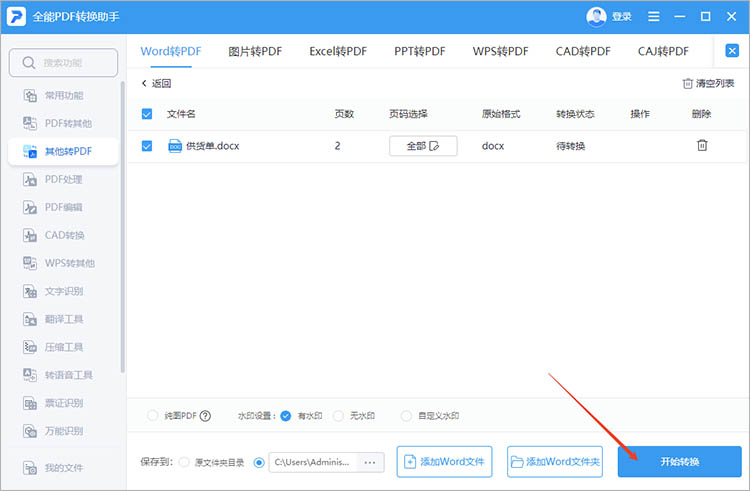
Task: Click the help icon next to 纯图PDF
Action: pos(205,416)
